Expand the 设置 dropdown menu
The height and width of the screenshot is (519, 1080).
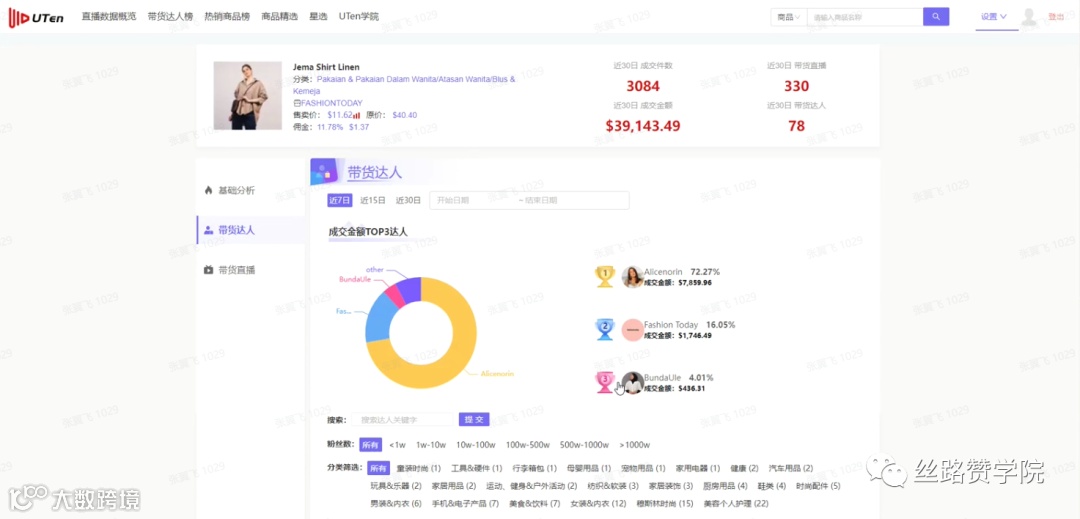[x=994, y=17]
